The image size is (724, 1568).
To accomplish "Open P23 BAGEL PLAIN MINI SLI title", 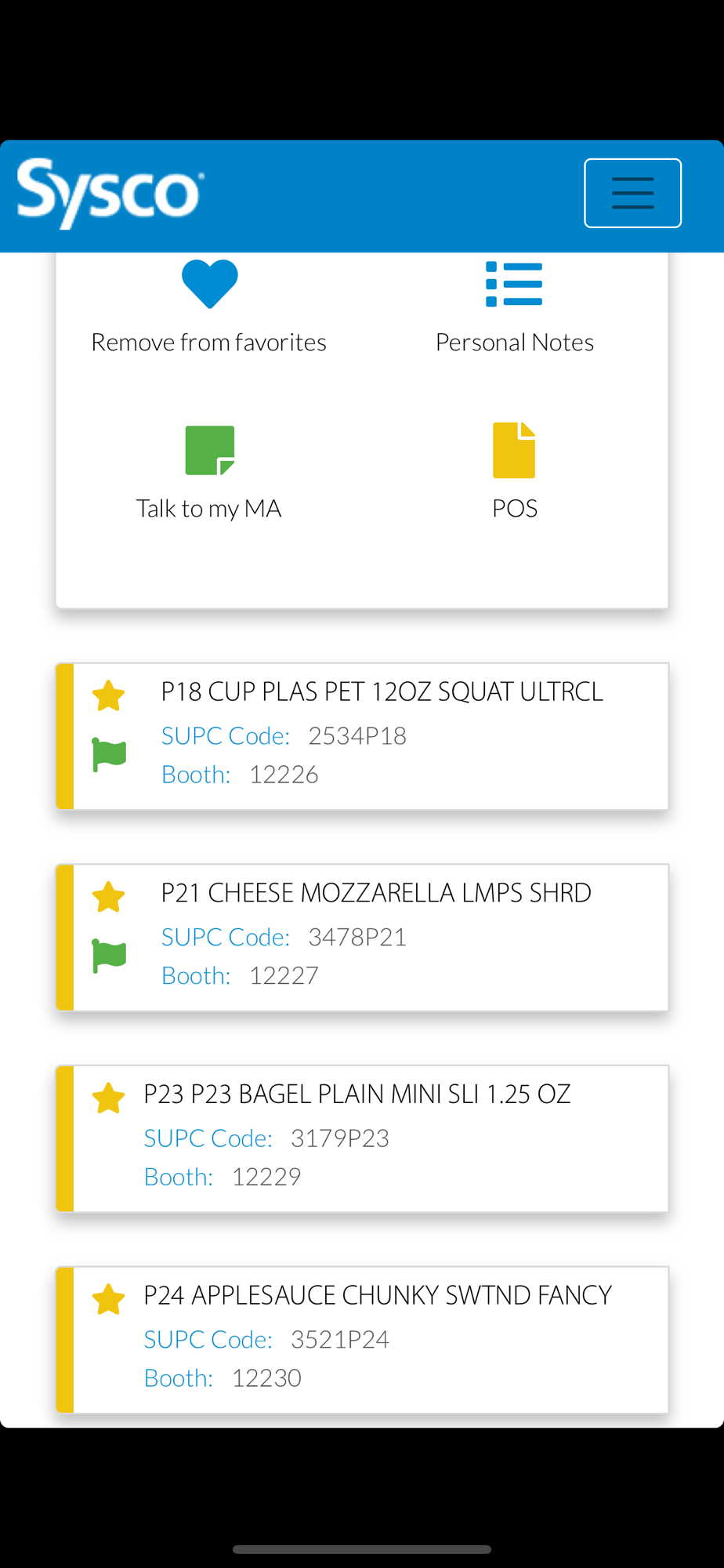I will pos(357,1094).
